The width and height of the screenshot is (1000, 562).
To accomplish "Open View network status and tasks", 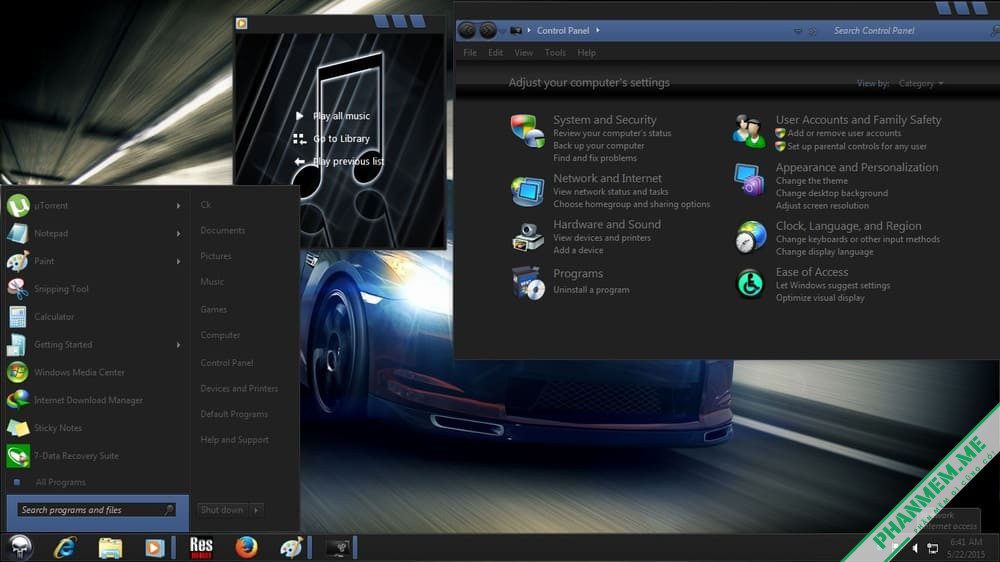I will click(x=610, y=192).
